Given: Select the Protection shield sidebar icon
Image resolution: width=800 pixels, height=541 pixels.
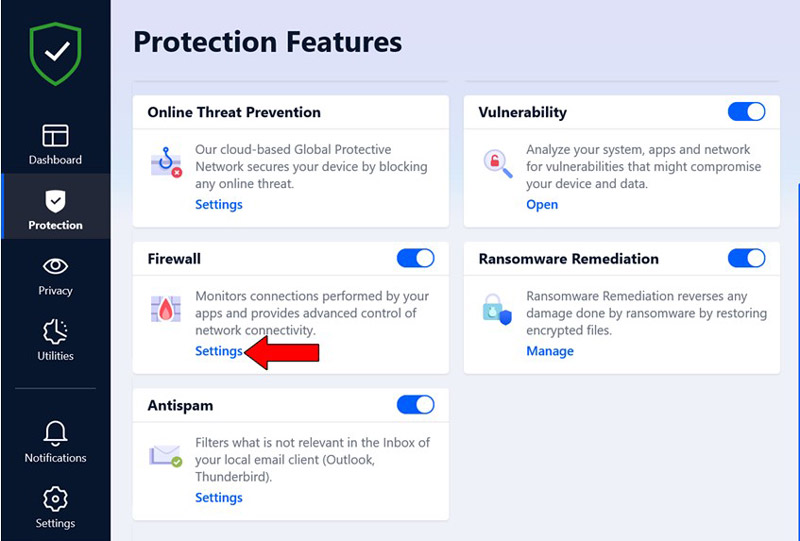Looking at the screenshot, I should (x=55, y=201).
